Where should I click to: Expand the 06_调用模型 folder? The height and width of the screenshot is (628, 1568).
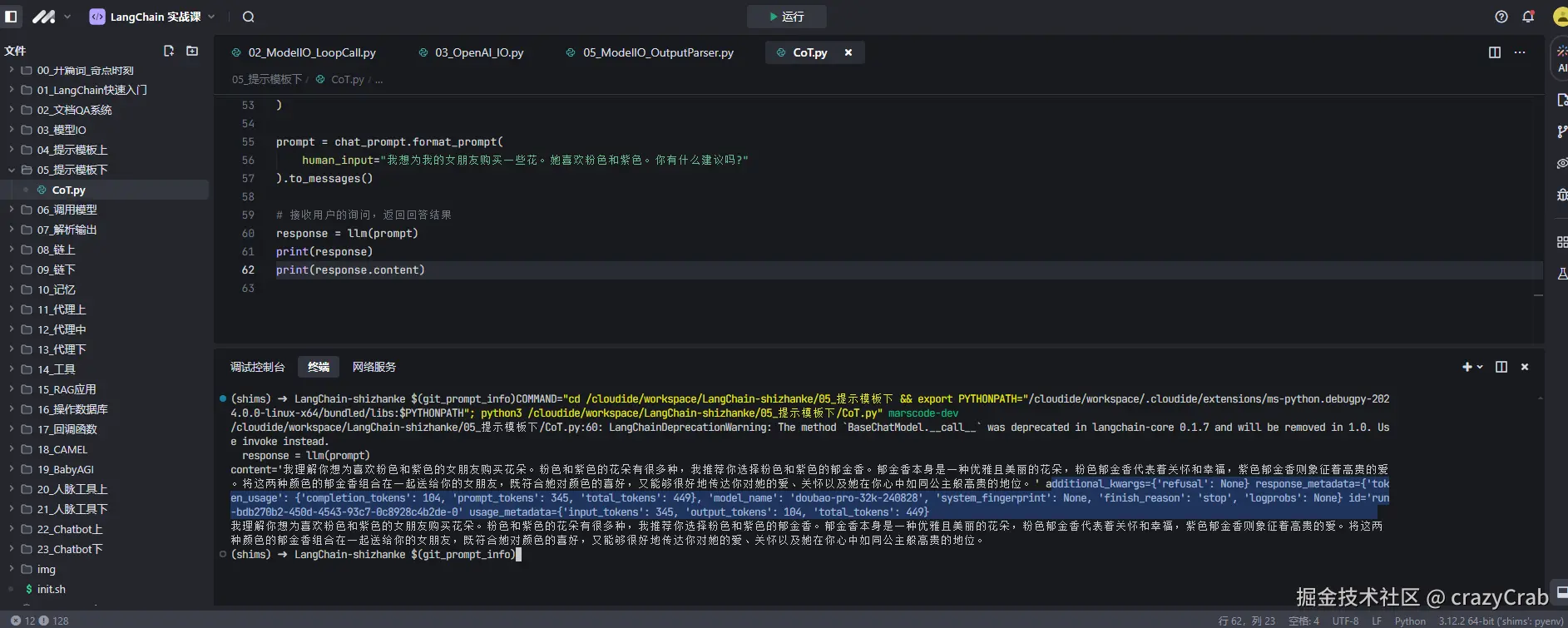pyautogui.click(x=67, y=210)
